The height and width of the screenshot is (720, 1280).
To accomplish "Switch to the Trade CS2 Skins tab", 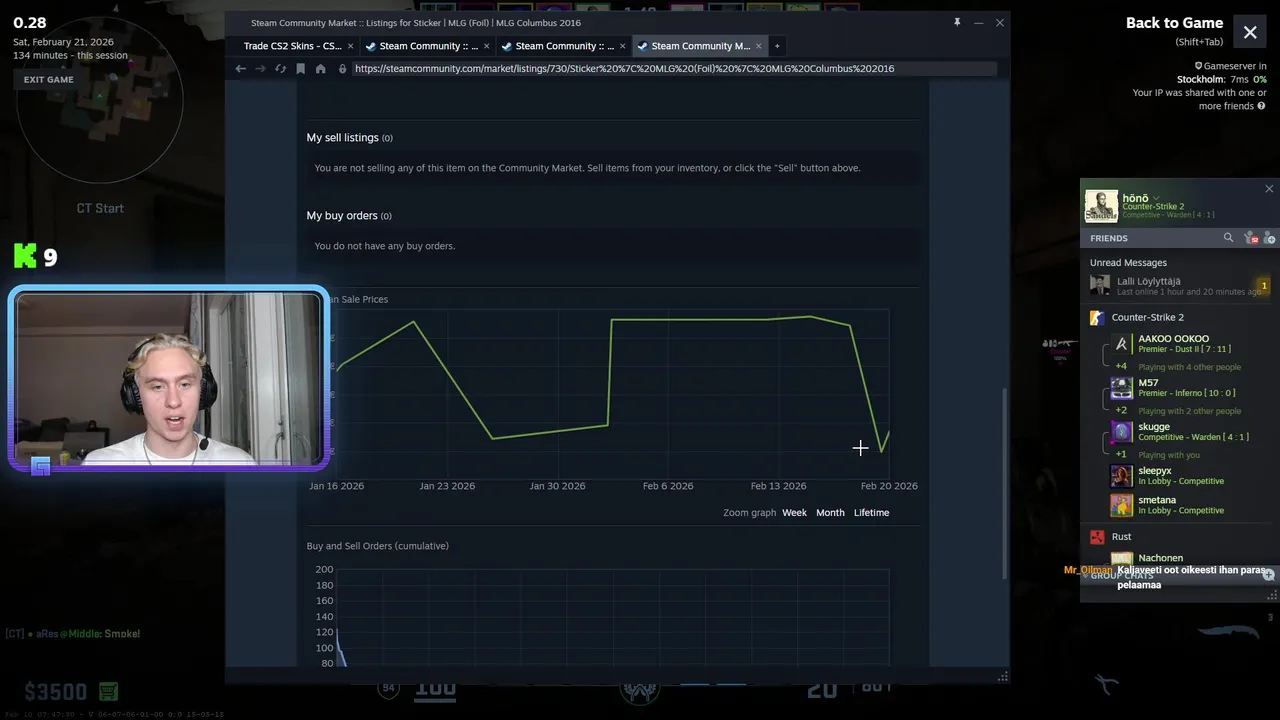I will click(x=293, y=46).
